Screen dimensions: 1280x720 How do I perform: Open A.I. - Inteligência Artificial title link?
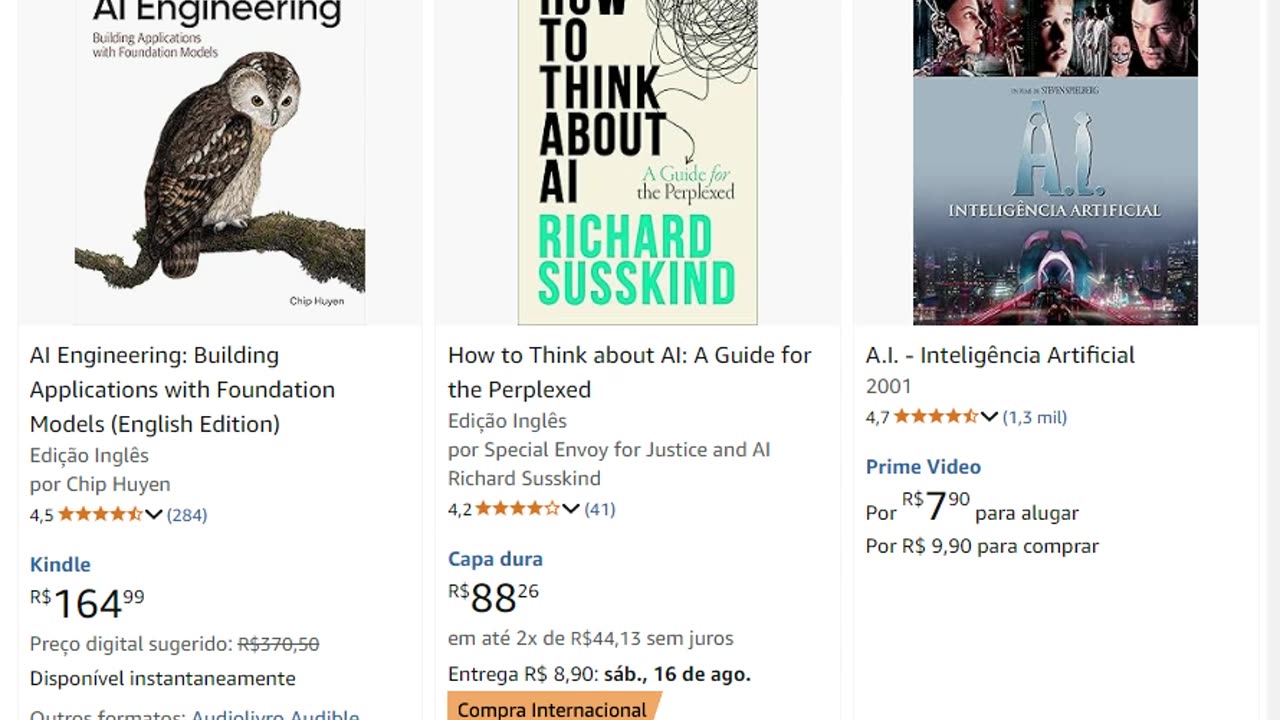[x=1000, y=355]
